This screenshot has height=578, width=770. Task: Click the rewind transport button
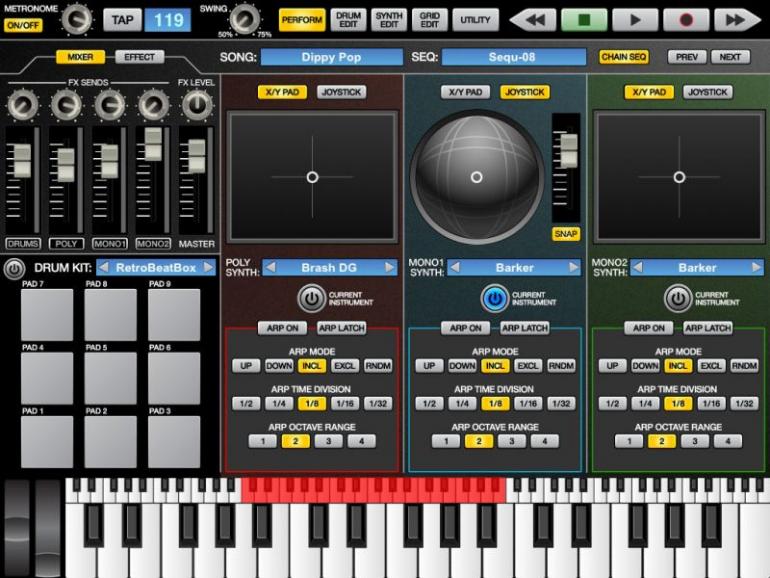tap(534, 20)
